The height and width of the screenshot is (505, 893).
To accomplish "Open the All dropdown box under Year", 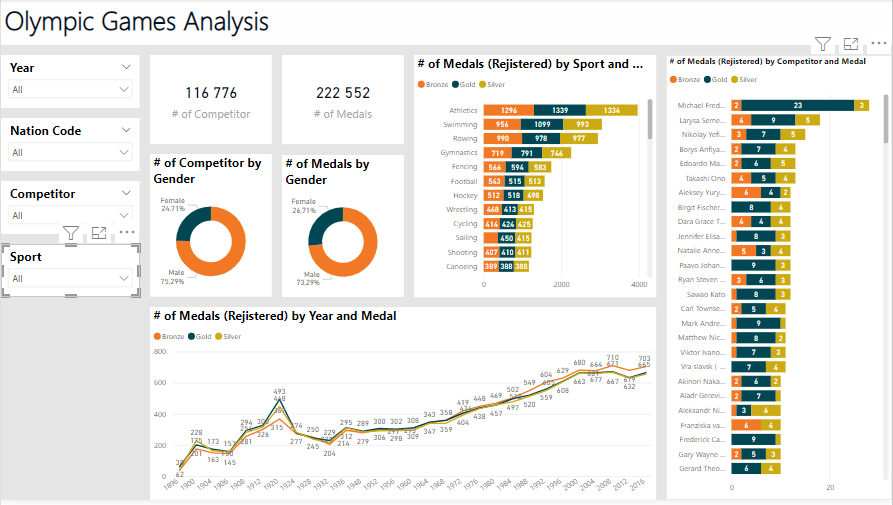I will (x=70, y=90).
